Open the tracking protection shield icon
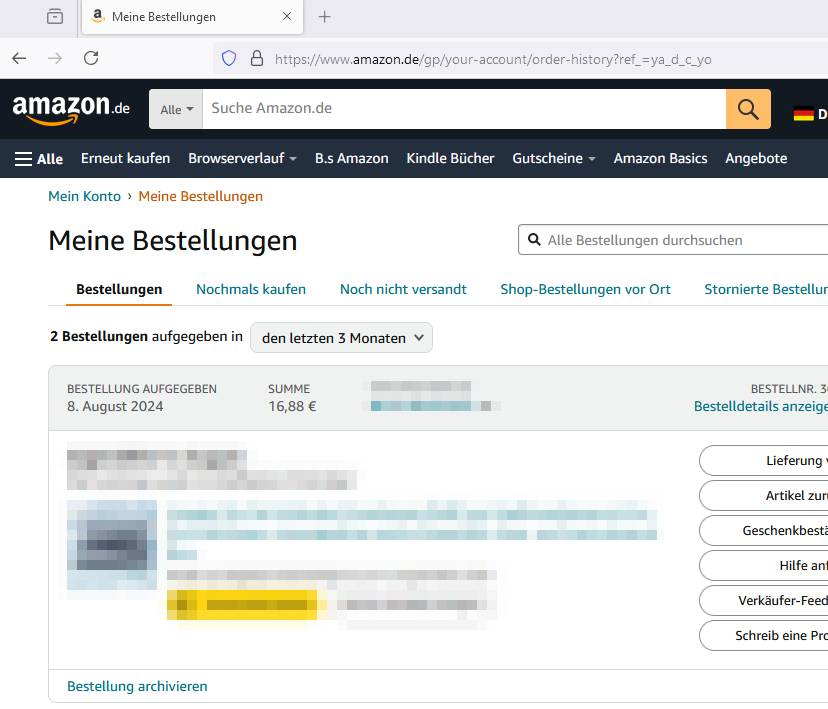 pyautogui.click(x=229, y=58)
